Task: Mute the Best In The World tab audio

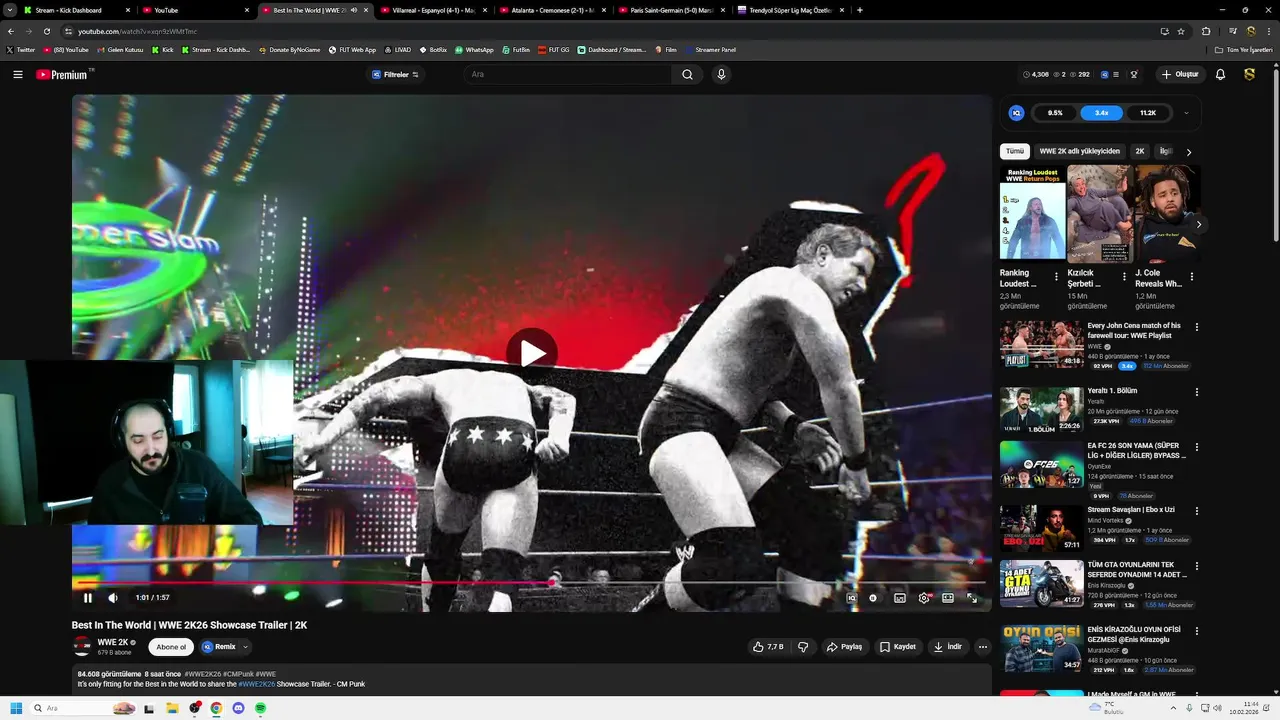Action: point(353,10)
